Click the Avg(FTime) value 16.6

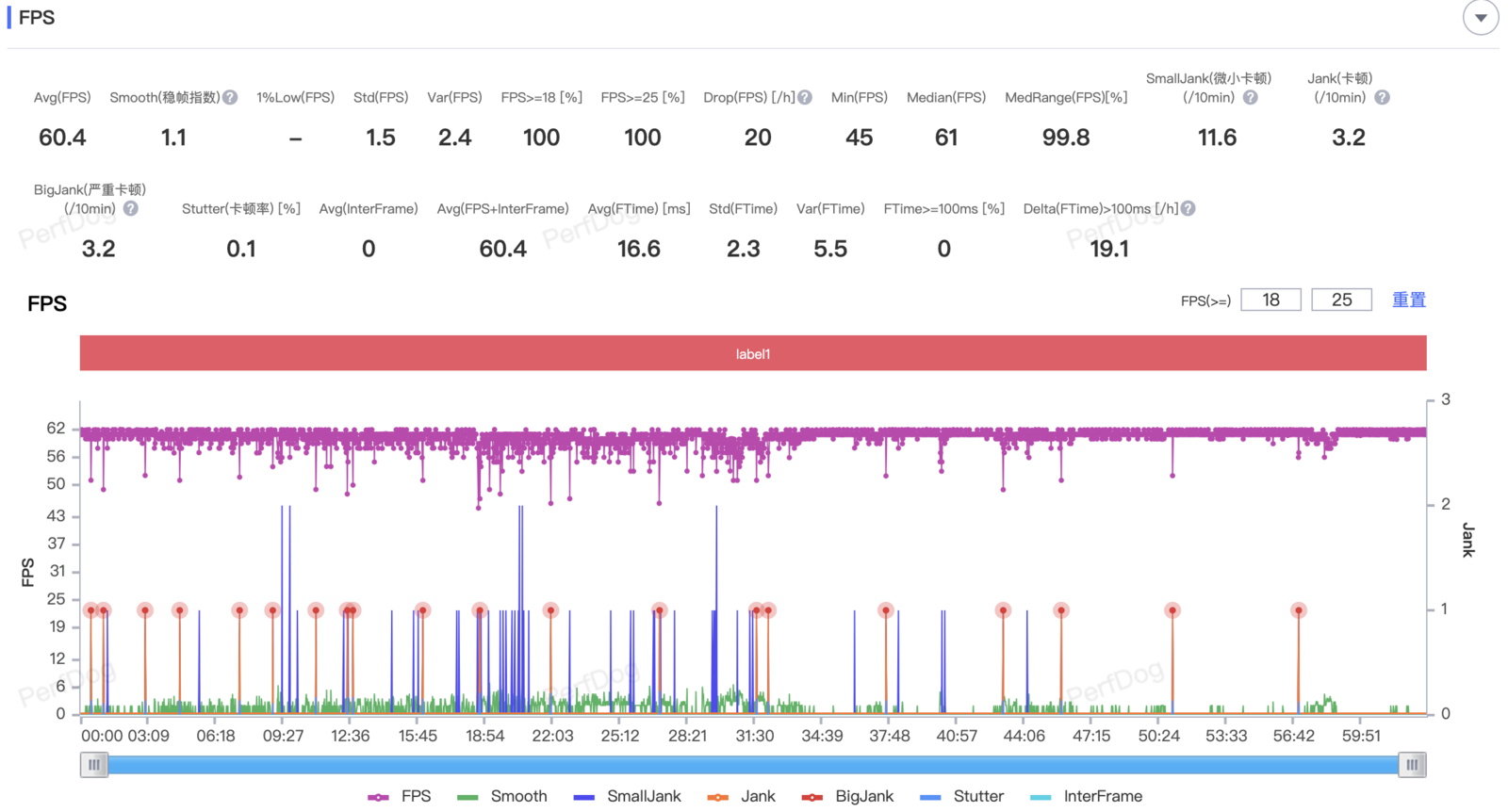639,249
